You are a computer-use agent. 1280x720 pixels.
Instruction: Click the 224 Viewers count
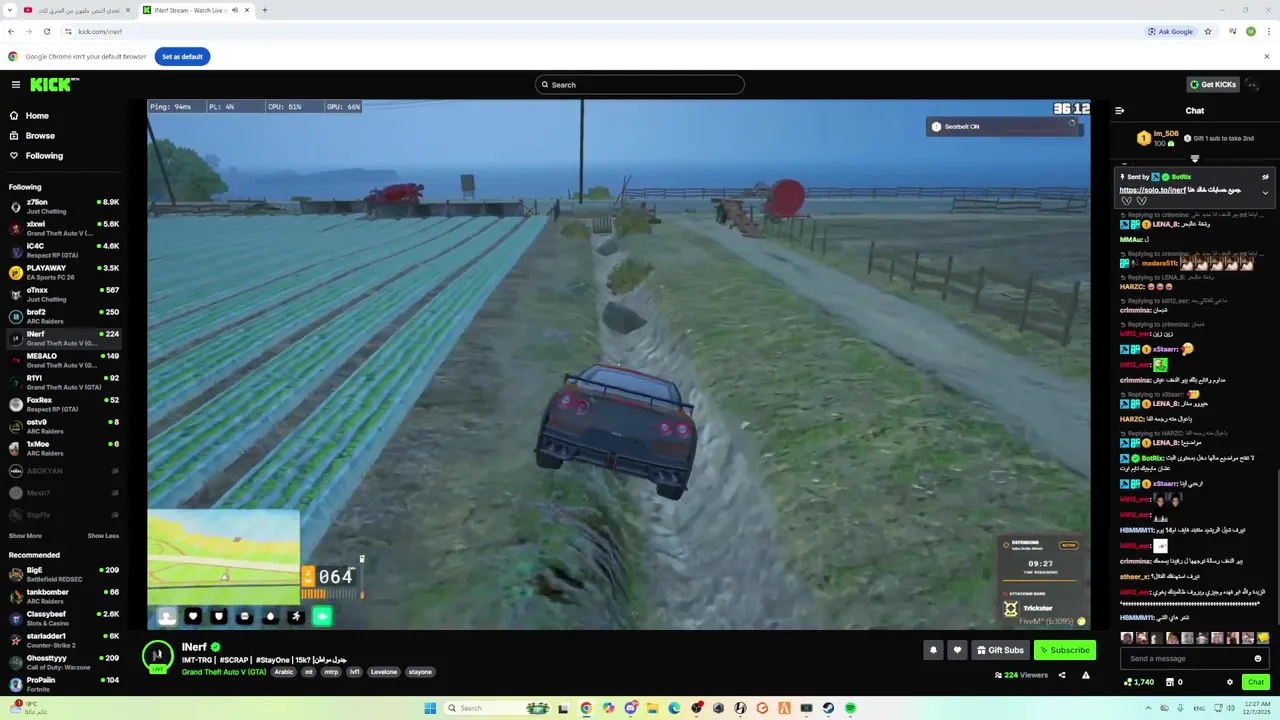pos(1021,675)
